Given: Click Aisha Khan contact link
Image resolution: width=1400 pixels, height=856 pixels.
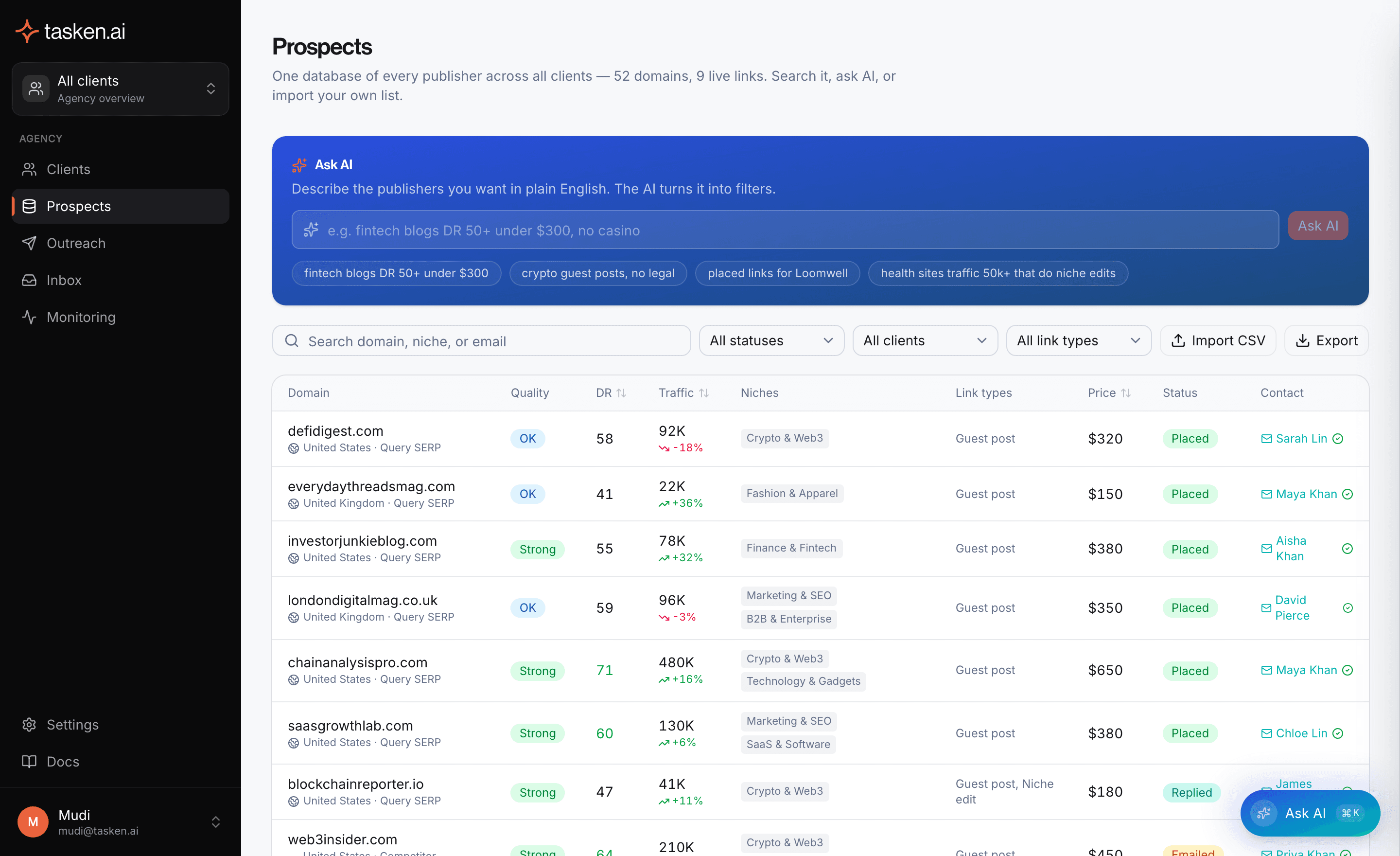Looking at the screenshot, I should click(1291, 549).
